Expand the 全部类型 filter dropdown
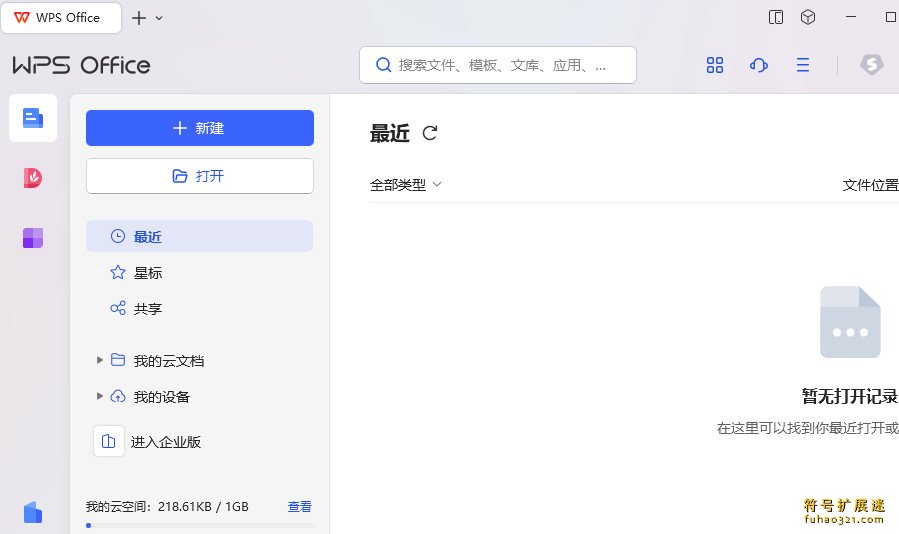 406,185
